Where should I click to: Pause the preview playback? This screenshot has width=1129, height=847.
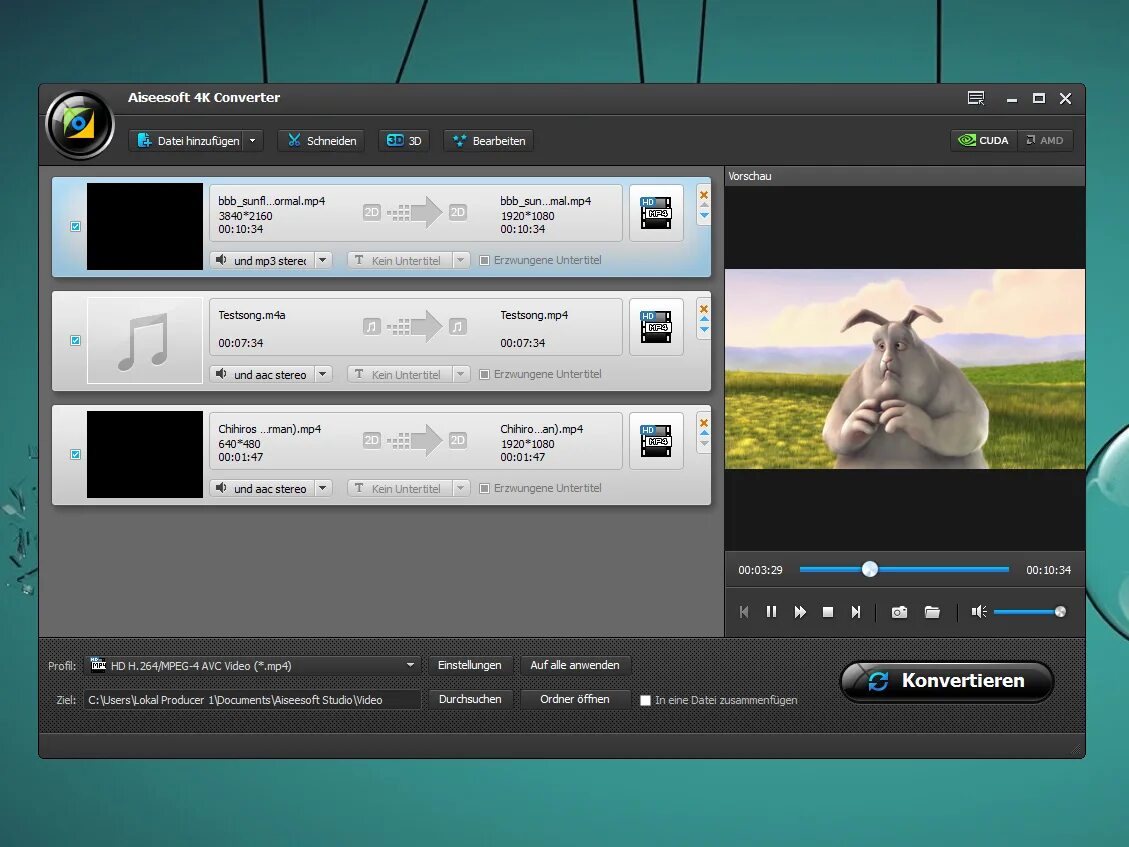[771, 611]
